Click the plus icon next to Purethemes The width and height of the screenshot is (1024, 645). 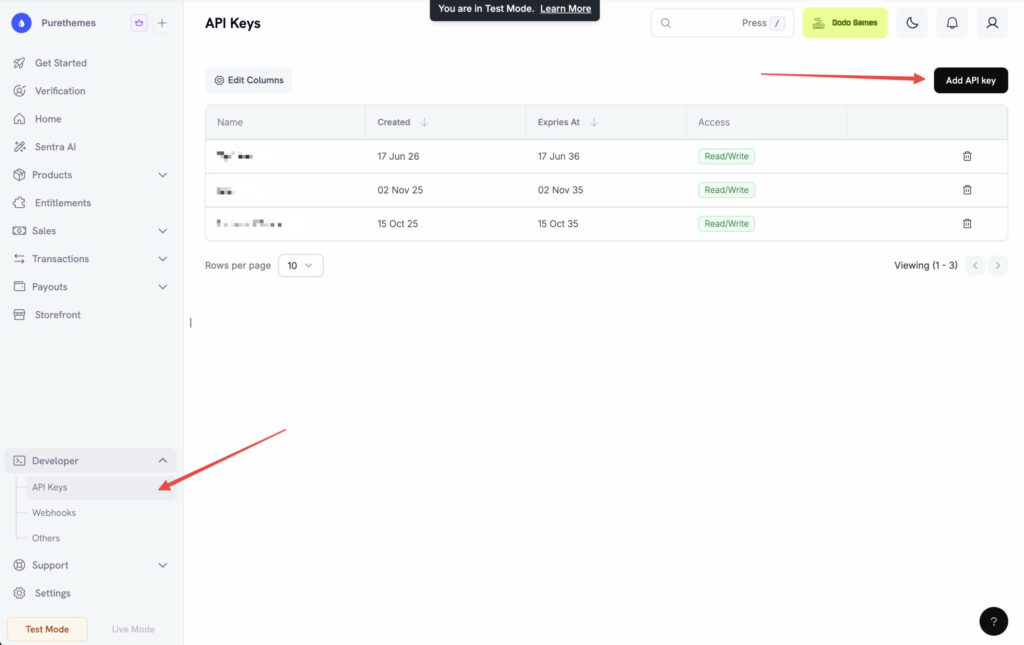coord(162,23)
